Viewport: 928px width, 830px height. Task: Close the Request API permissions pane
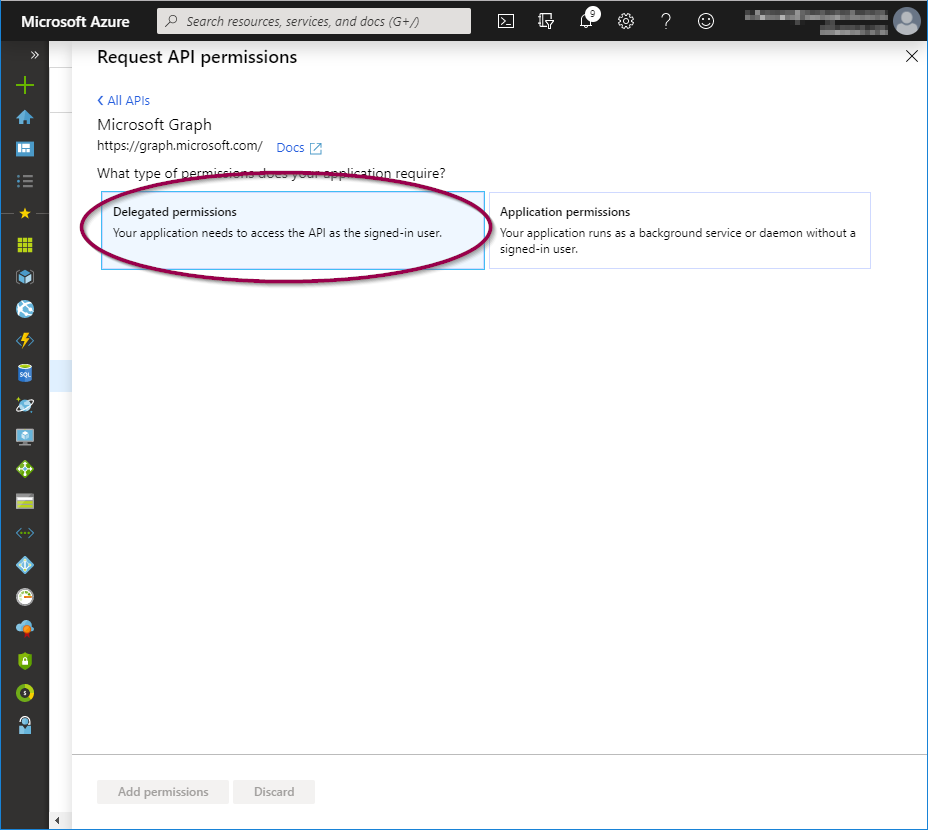[x=911, y=56]
